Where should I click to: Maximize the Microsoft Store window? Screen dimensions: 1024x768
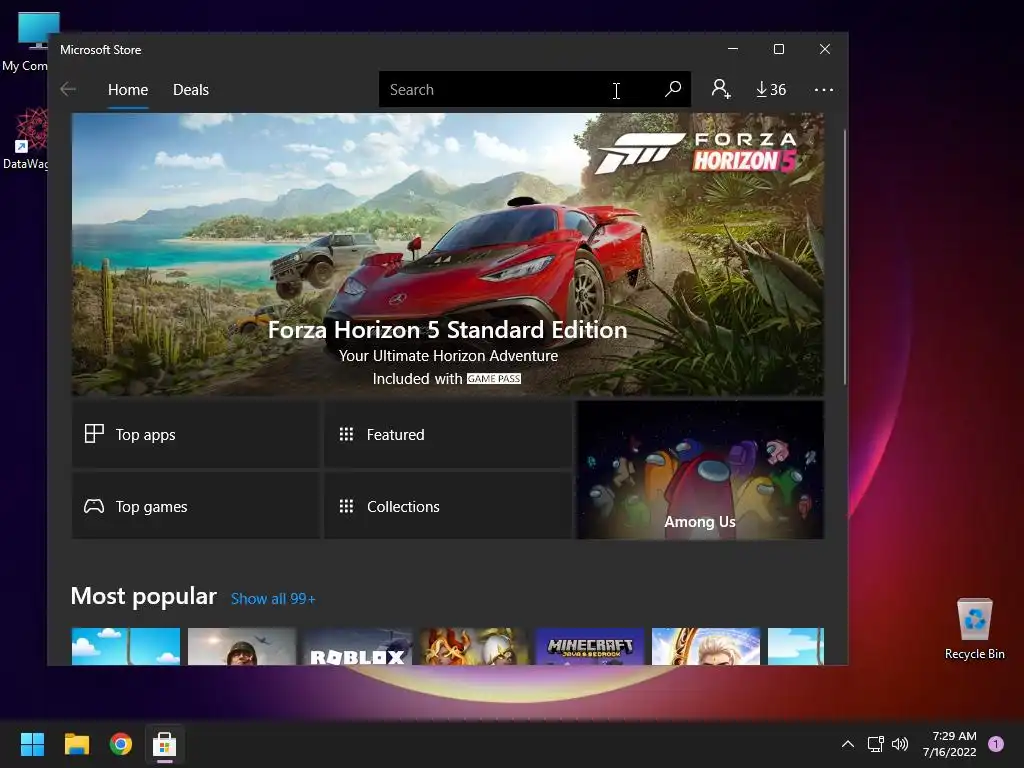point(778,49)
